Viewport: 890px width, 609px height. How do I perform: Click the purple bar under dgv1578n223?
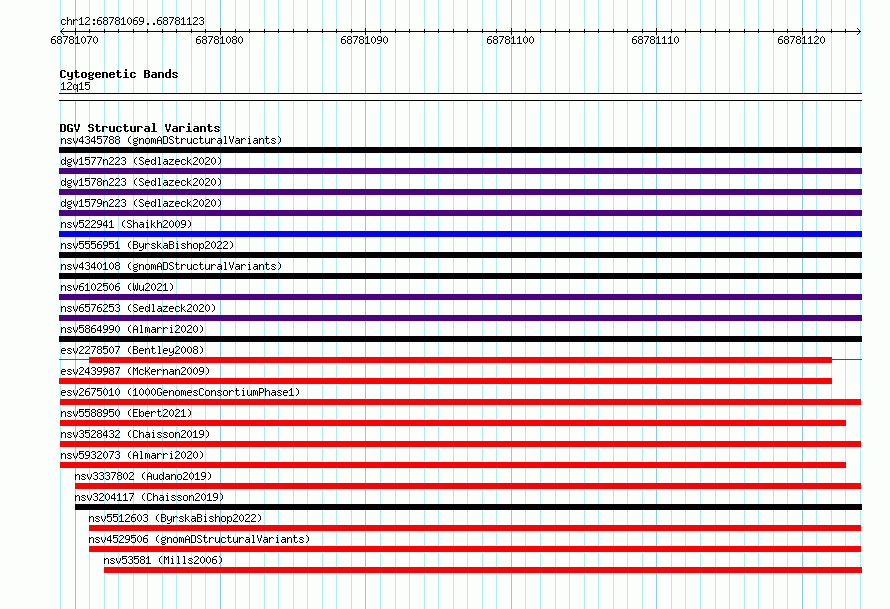click(x=460, y=192)
